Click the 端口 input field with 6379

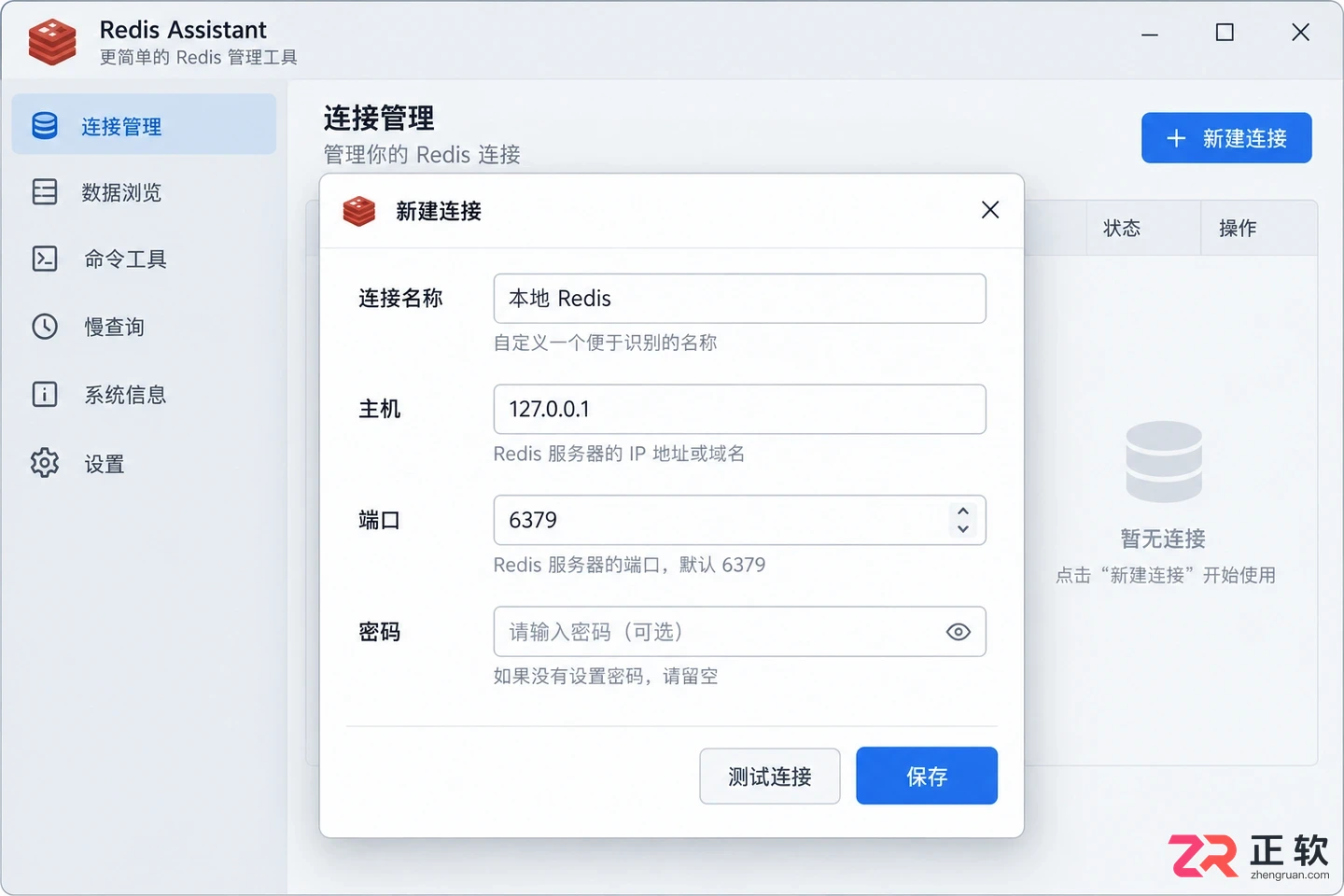pos(739,520)
